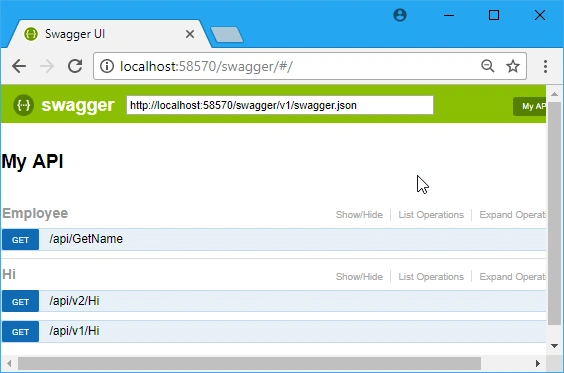Open a new browser tab
The height and width of the screenshot is (373, 564).
[x=227, y=35]
